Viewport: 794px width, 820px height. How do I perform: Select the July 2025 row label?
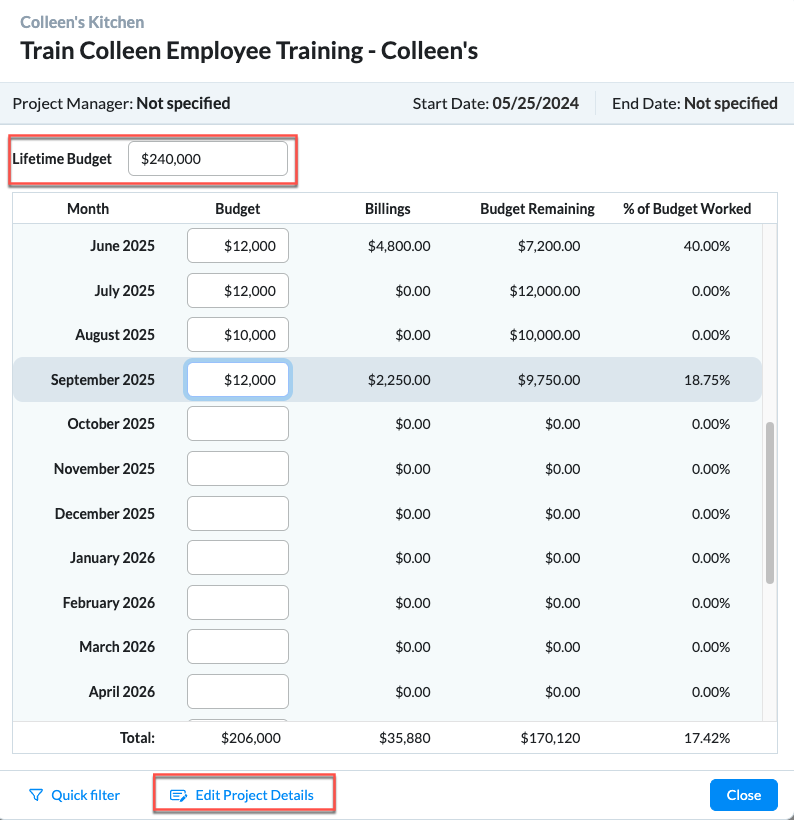click(x=124, y=290)
